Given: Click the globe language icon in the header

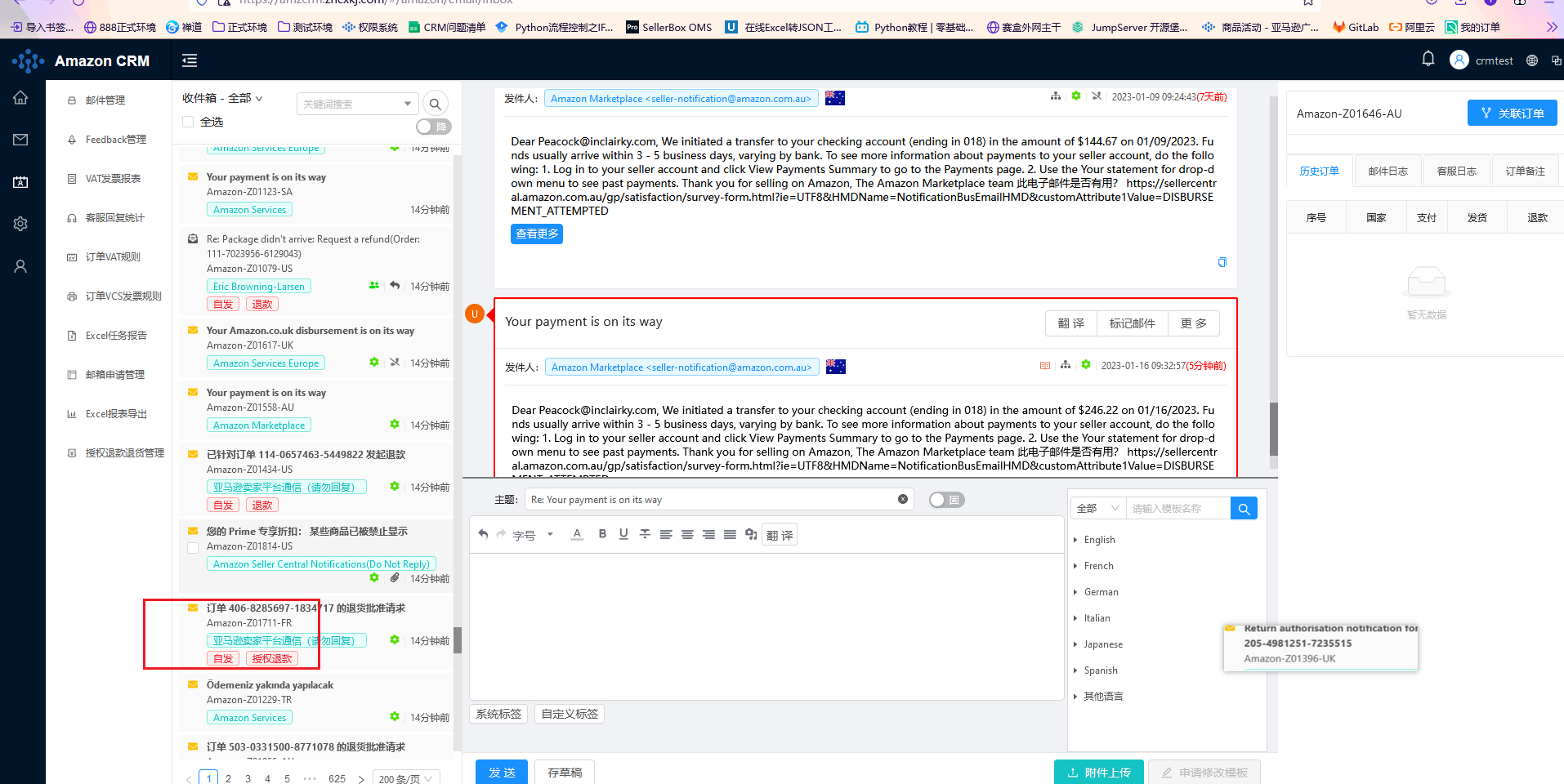Looking at the screenshot, I should click(x=1532, y=60).
